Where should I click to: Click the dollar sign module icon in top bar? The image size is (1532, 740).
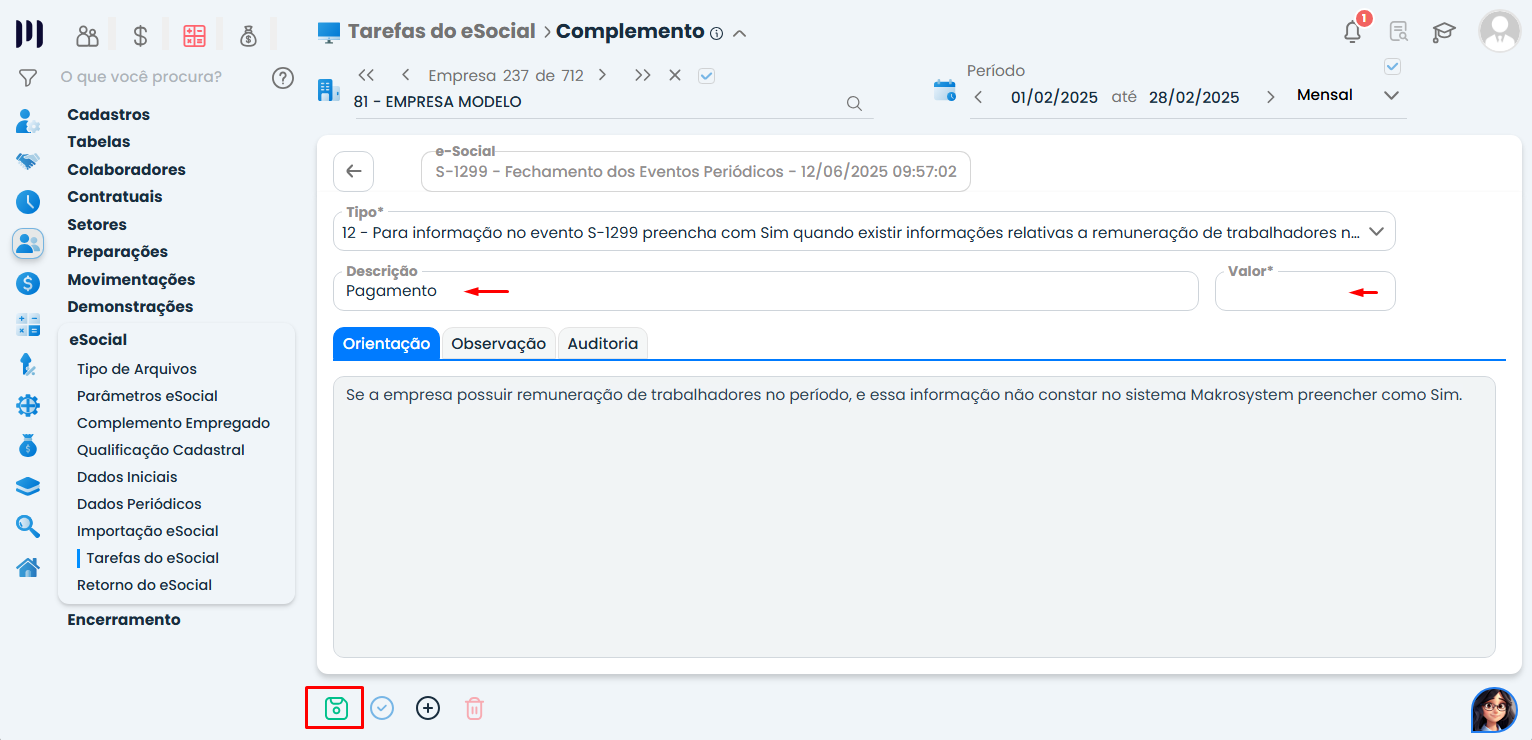tap(140, 36)
